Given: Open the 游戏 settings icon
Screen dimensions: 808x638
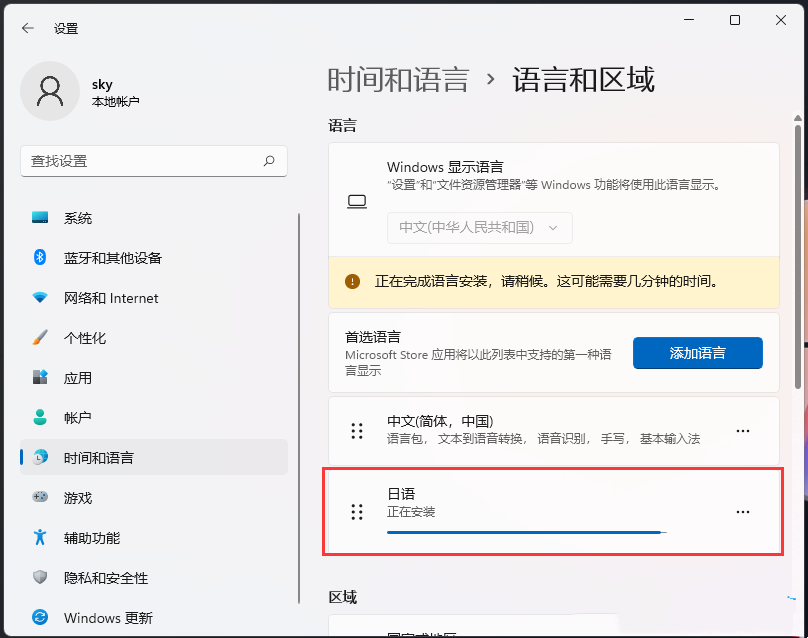Looking at the screenshot, I should (38, 497).
